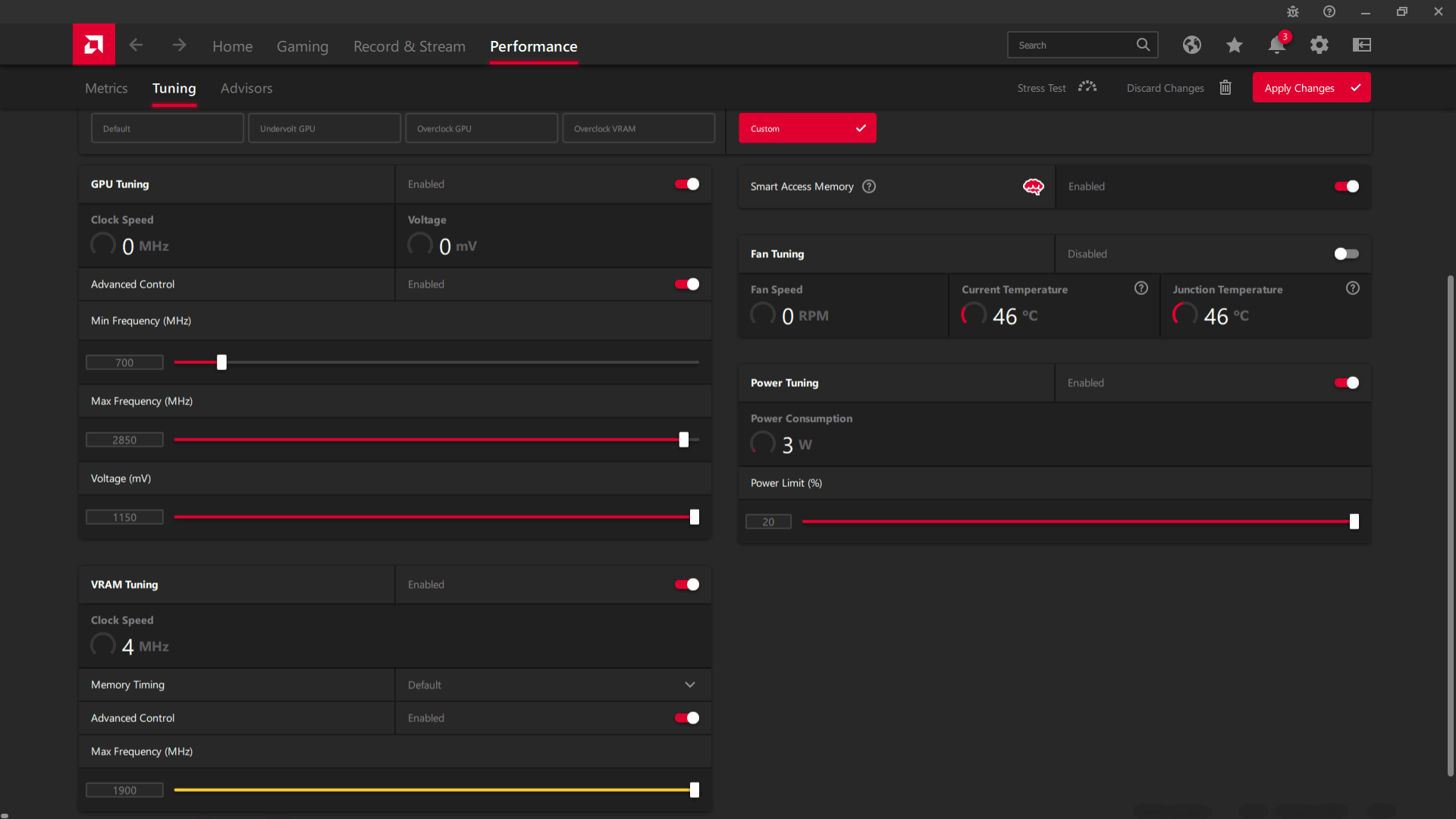The width and height of the screenshot is (1456, 819).
Task: Click the search input field
Action: 1074,45
